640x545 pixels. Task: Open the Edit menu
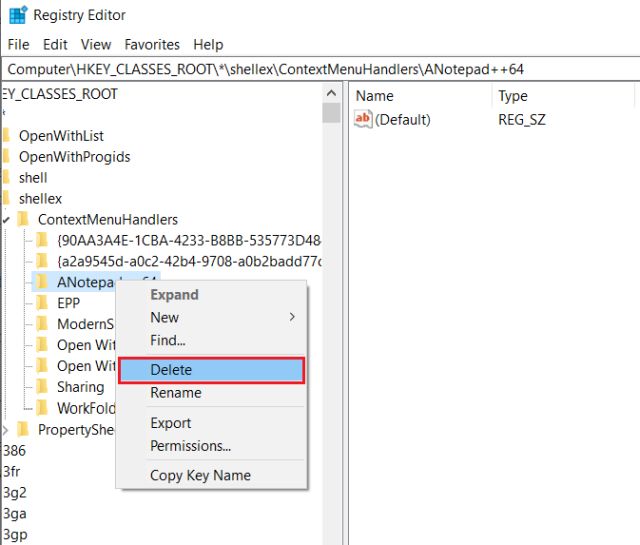[x=55, y=44]
